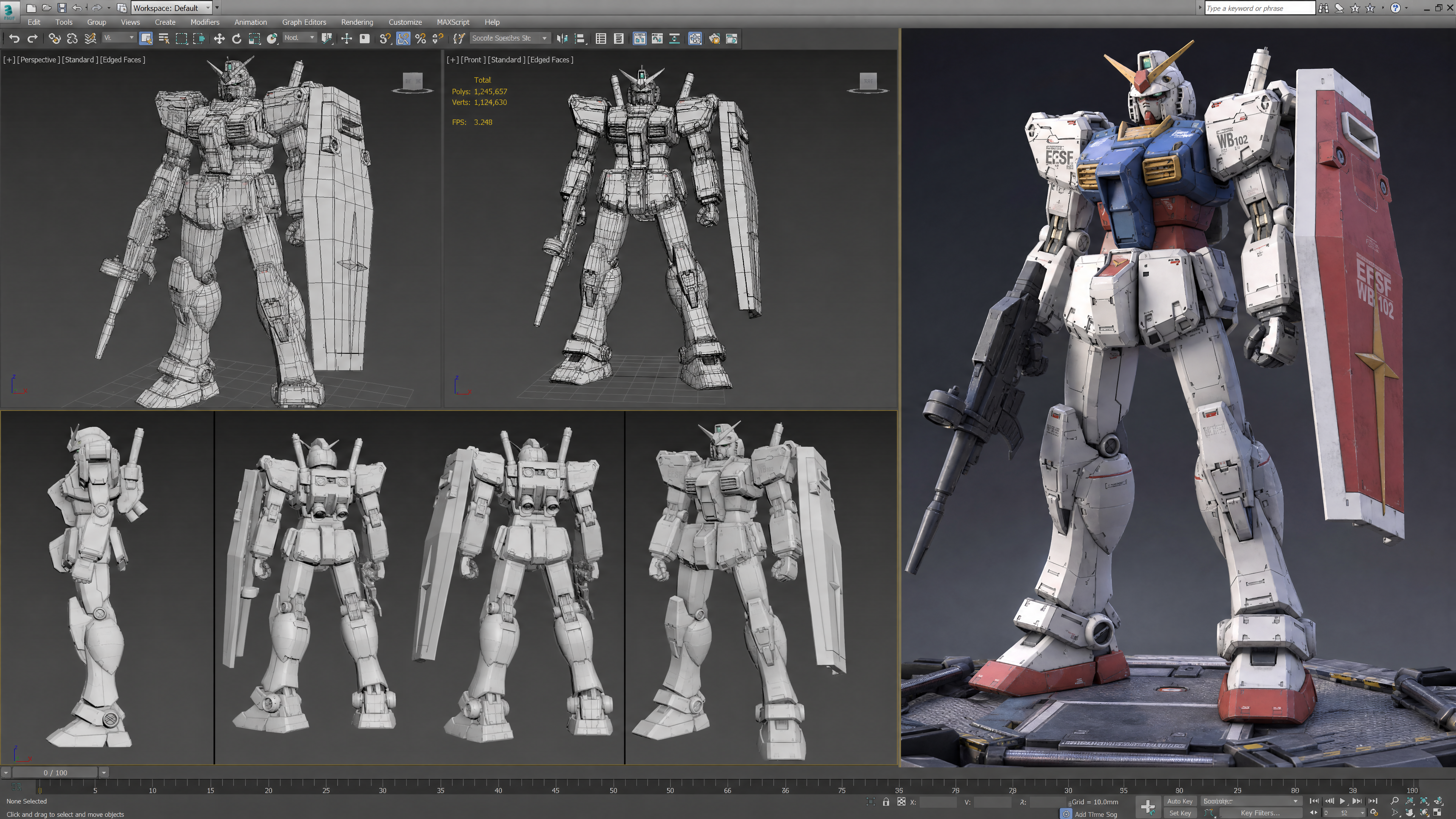The image size is (1456, 819).
Task: Expand Perspective viewport [+] menu
Action: click(9, 60)
